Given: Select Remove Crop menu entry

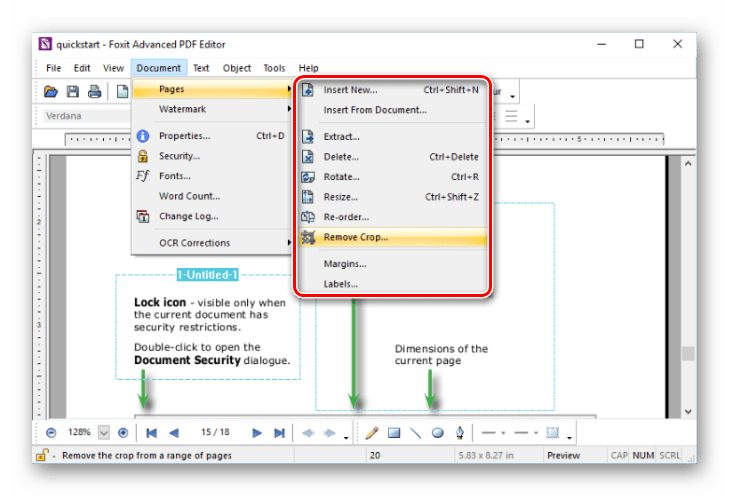Looking at the screenshot, I should point(392,237).
